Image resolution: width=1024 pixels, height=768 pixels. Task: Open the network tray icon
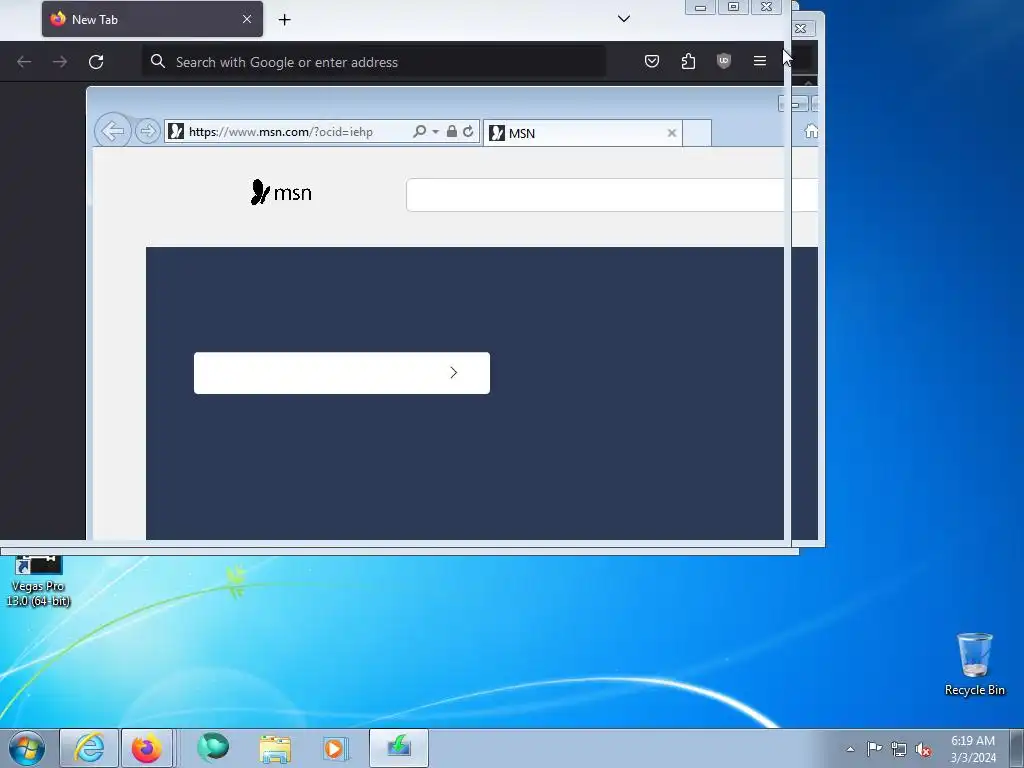tap(899, 749)
